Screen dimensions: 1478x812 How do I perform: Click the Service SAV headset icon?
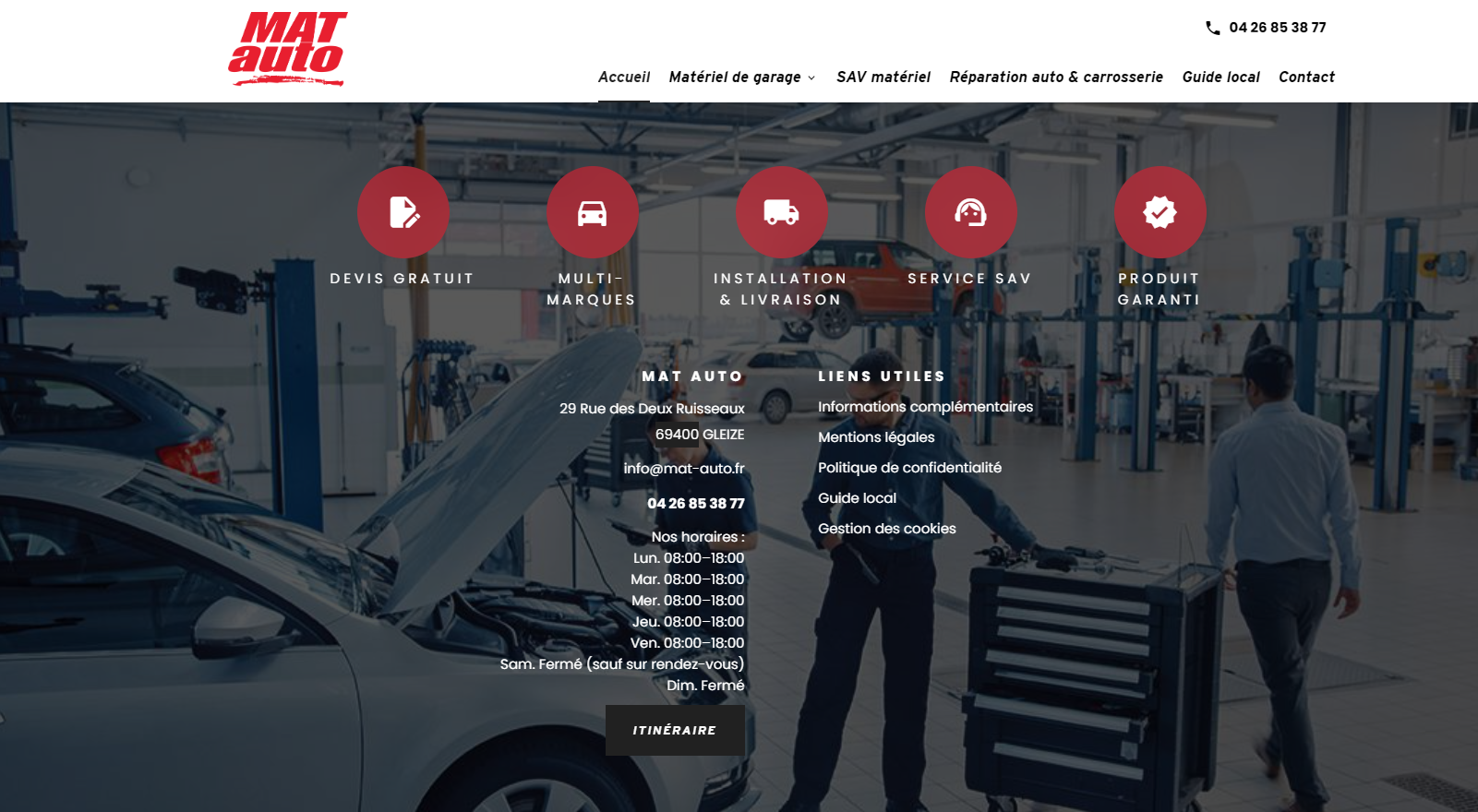(971, 212)
